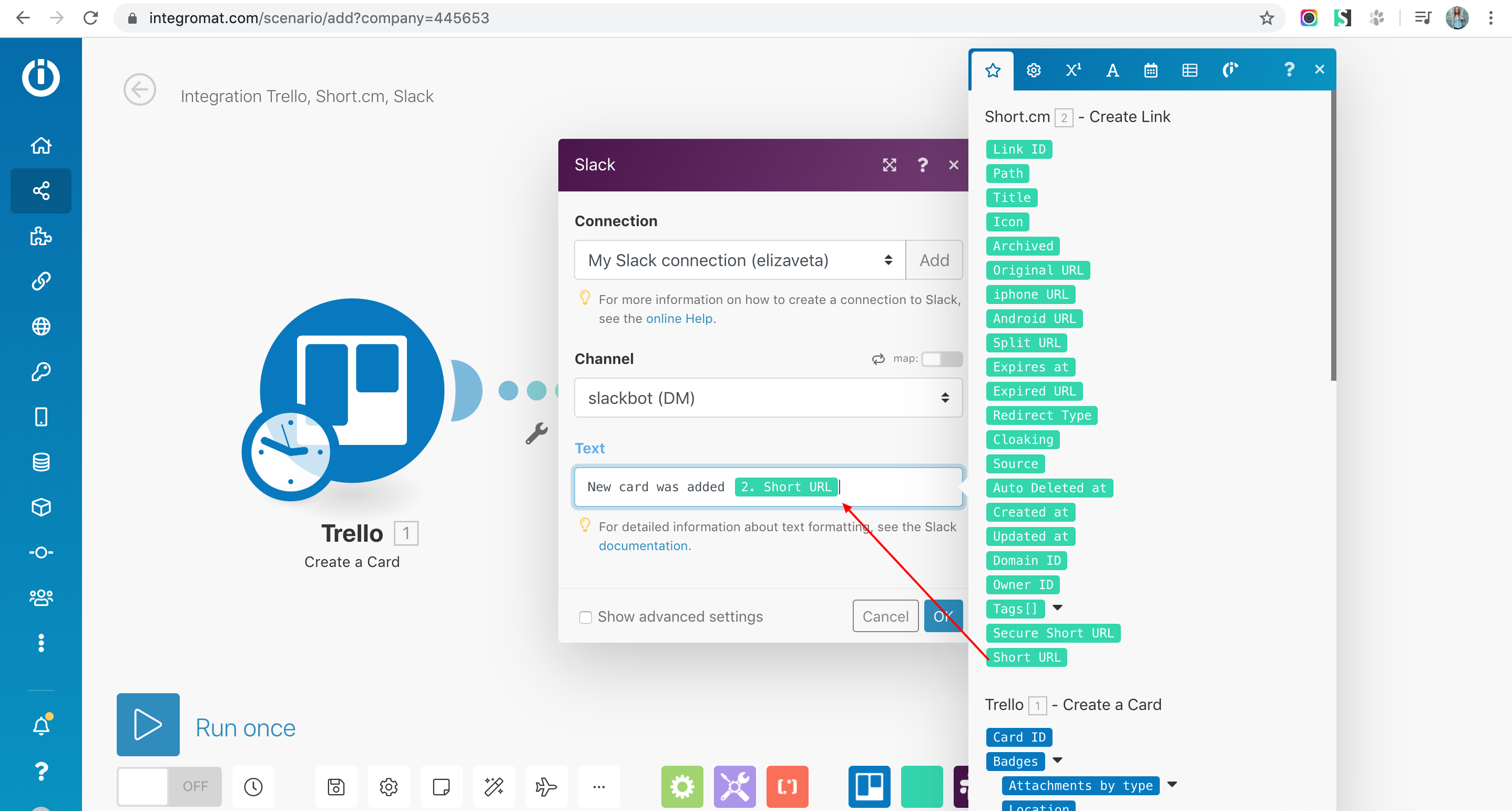This screenshot has height=811, width=1512.
Task: Switch to the Math functions tab
Action: click(x=1073, y=70)
